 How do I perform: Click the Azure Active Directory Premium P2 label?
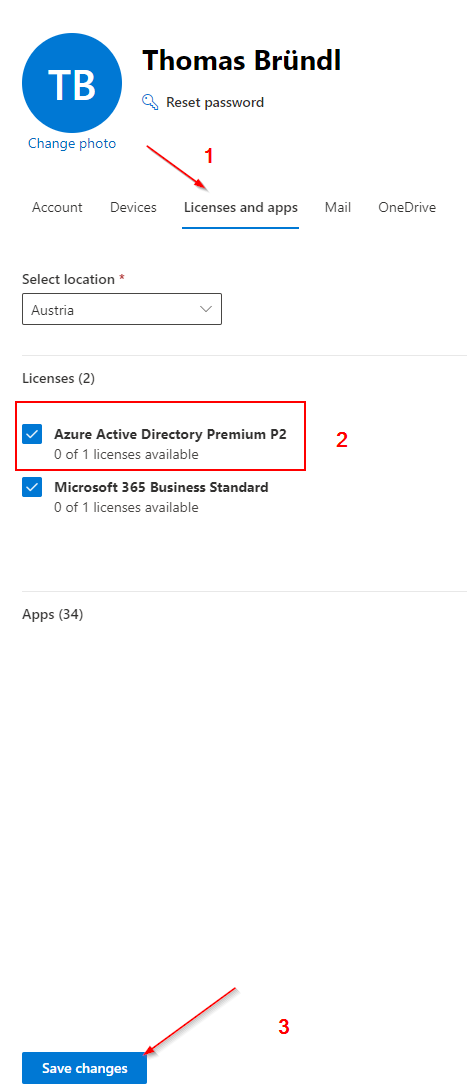171,435
